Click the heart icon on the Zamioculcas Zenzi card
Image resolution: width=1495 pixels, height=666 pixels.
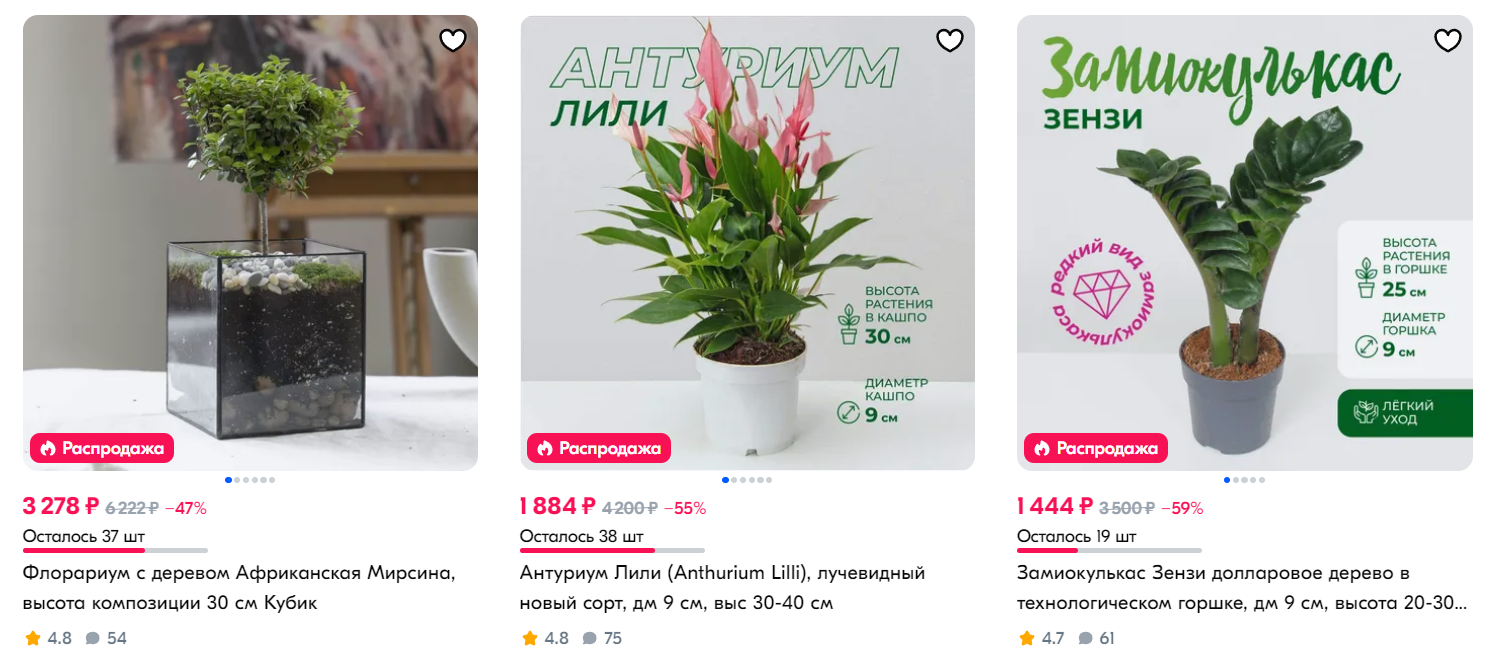pyautogui.click(x=1448, y=41)
